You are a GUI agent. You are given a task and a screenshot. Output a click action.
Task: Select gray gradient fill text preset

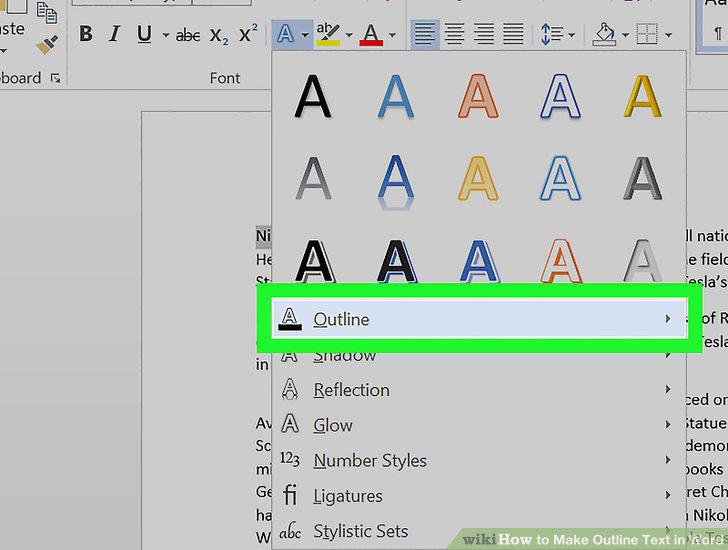(x=313, y=178)
